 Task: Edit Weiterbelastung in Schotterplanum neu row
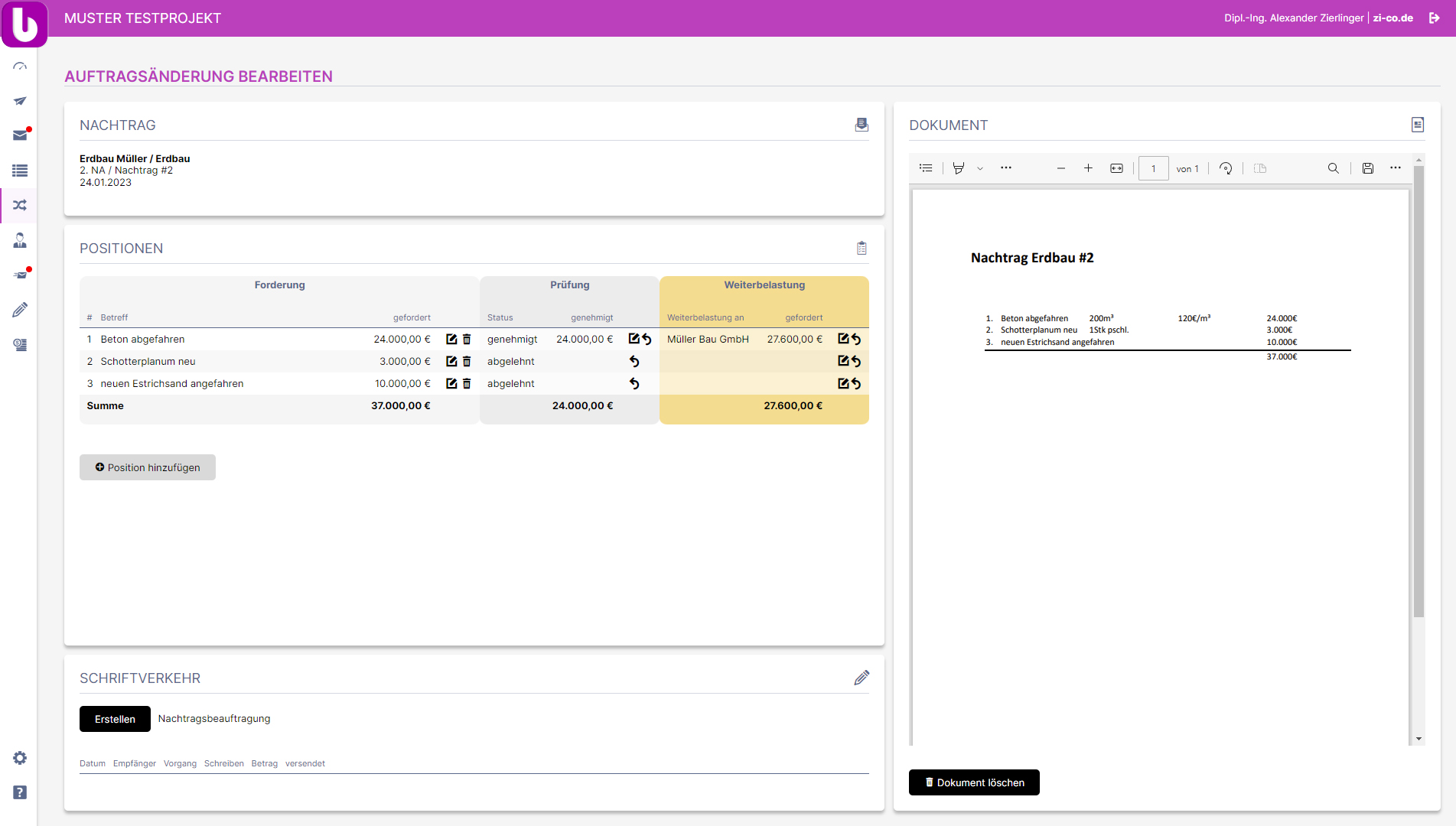843,360
